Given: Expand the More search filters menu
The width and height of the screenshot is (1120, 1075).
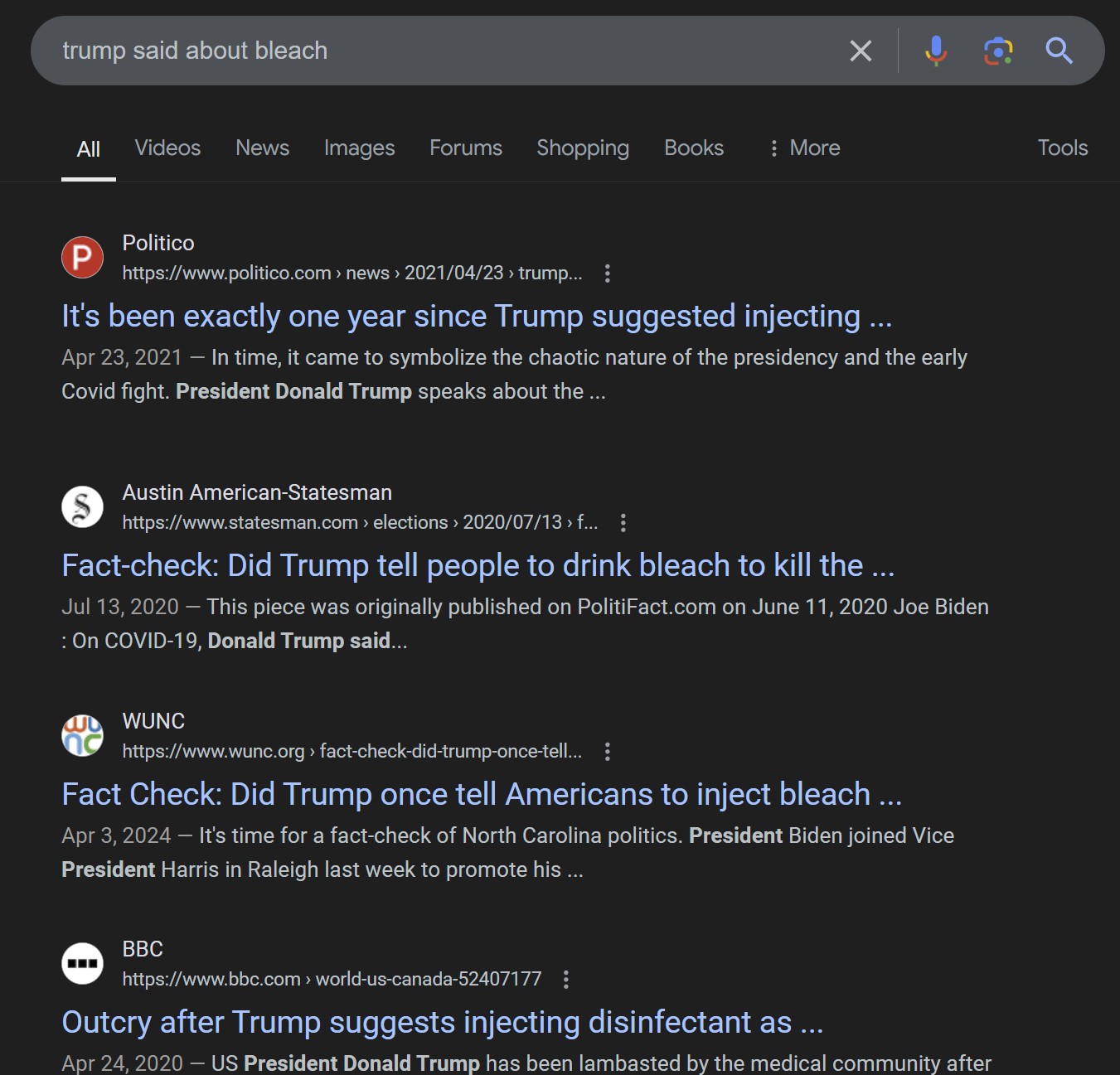Looking at the screenshot, I should click(x=804, y=148).
